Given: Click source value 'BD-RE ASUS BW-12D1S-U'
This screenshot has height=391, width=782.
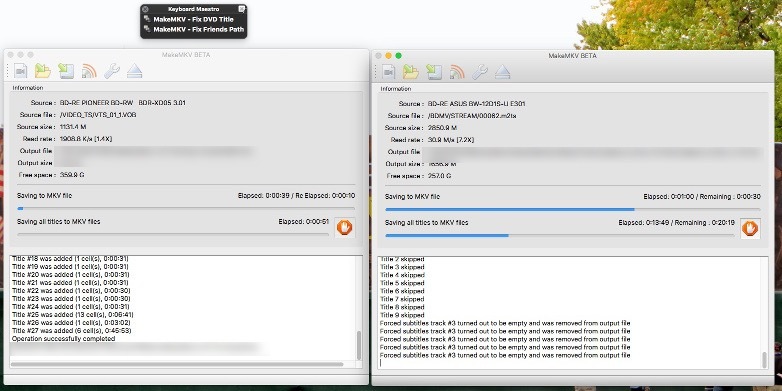Looking at the screenshot, I should (x=476, y=104).
